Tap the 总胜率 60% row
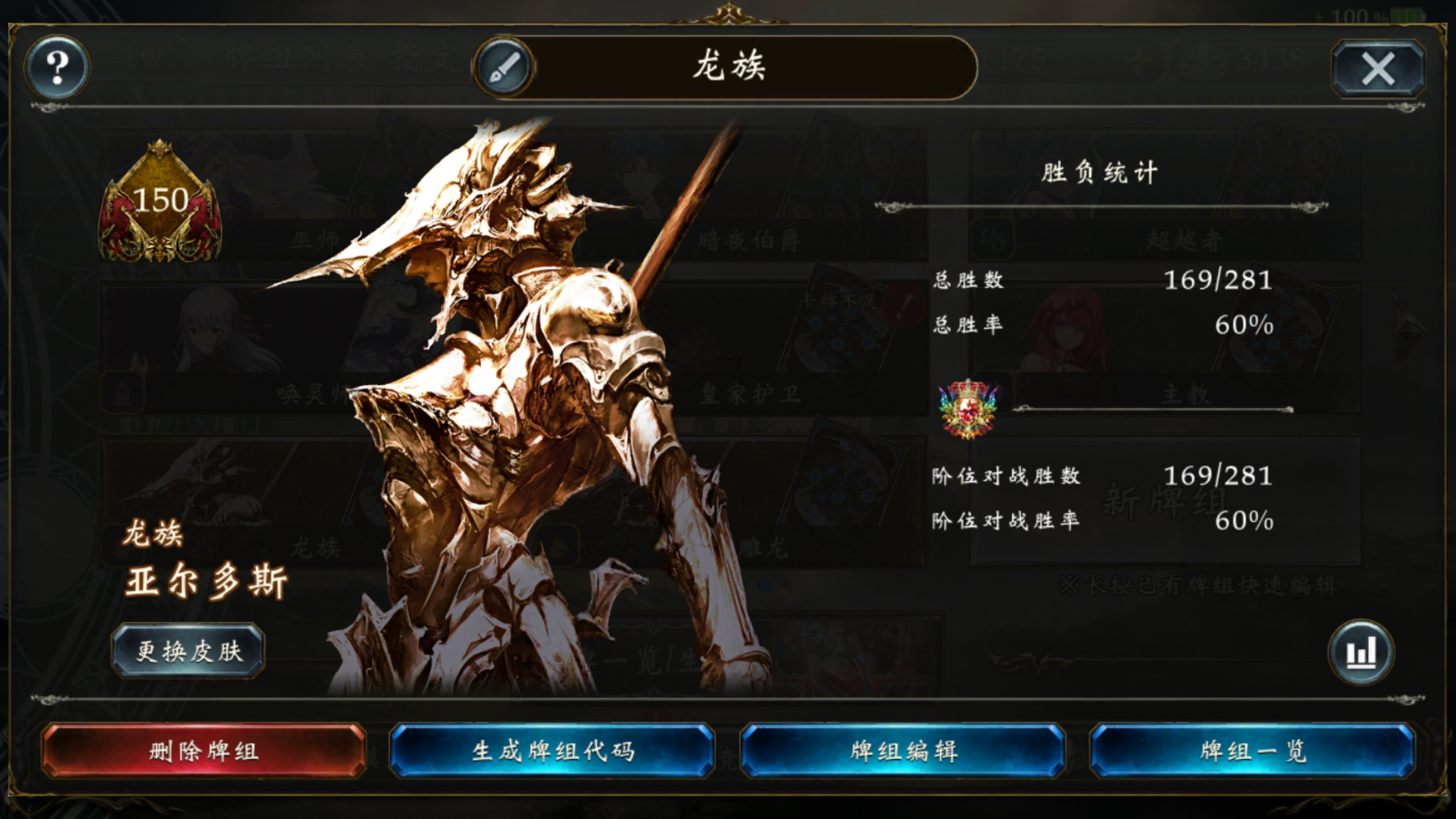Screen dimensions: 1456x819 pyautogui.click(x=1103, y=325)
